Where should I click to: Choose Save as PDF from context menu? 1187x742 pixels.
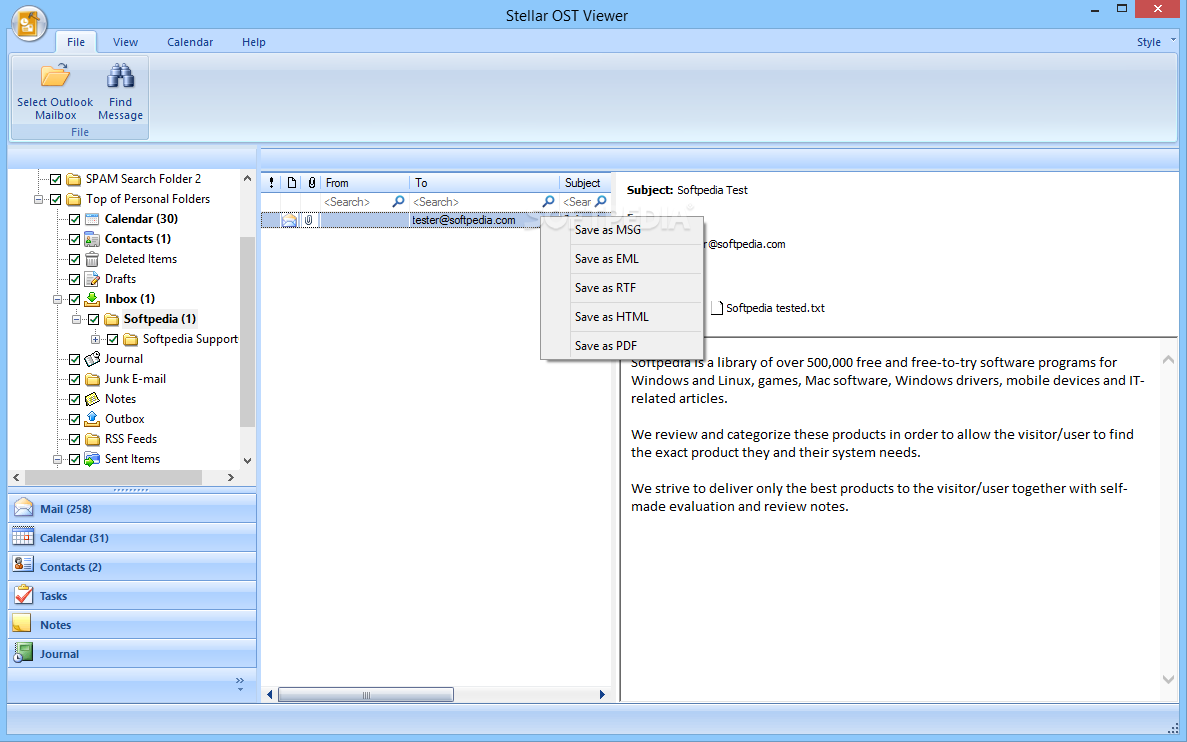pyautogui.click(x=622, y=346)
